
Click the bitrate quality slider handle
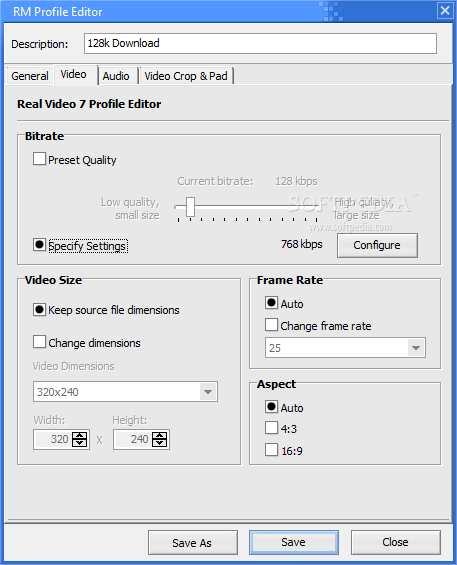(x=190, y=207)
